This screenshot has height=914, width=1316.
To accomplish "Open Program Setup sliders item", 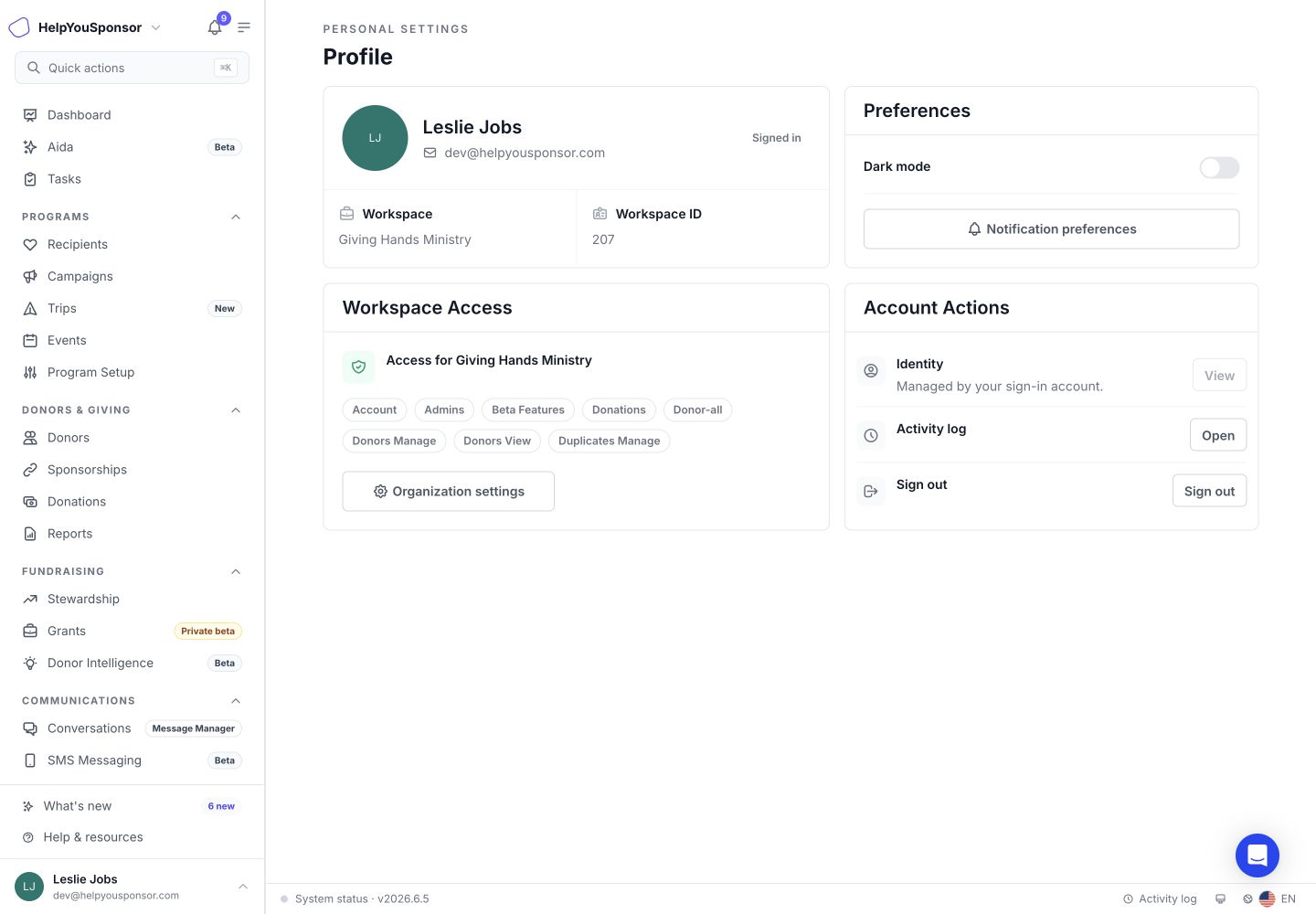I will click(132, 372).
